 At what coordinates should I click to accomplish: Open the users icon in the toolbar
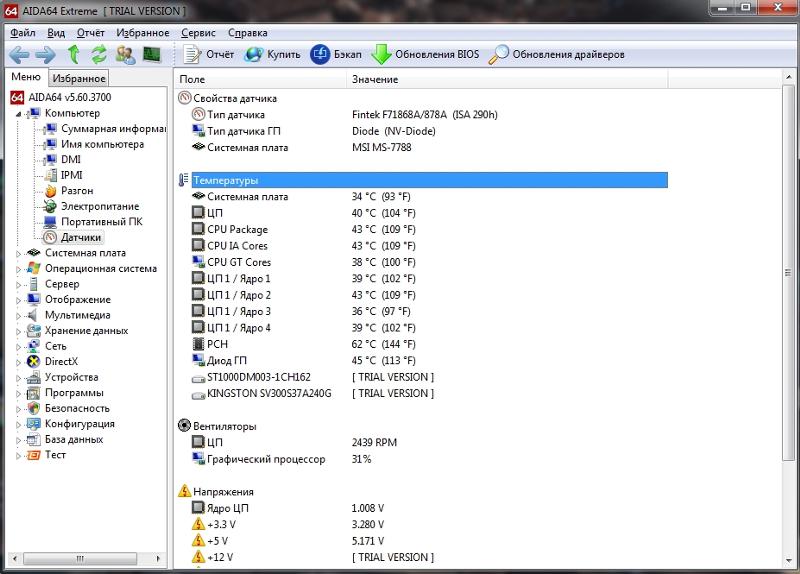pyautogui.click(x=126, y=55)
